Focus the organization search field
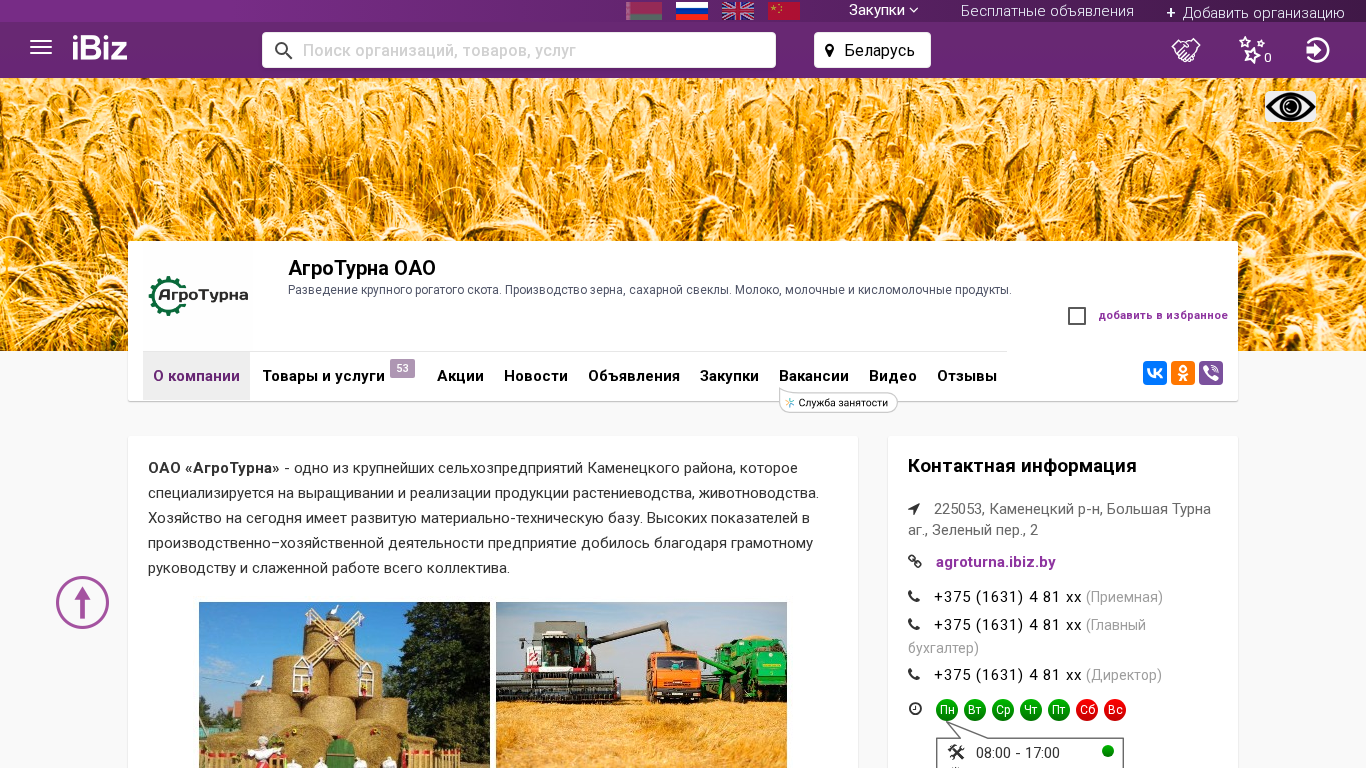The width and height of the screenshot is (1366, 768). point(530,50)
